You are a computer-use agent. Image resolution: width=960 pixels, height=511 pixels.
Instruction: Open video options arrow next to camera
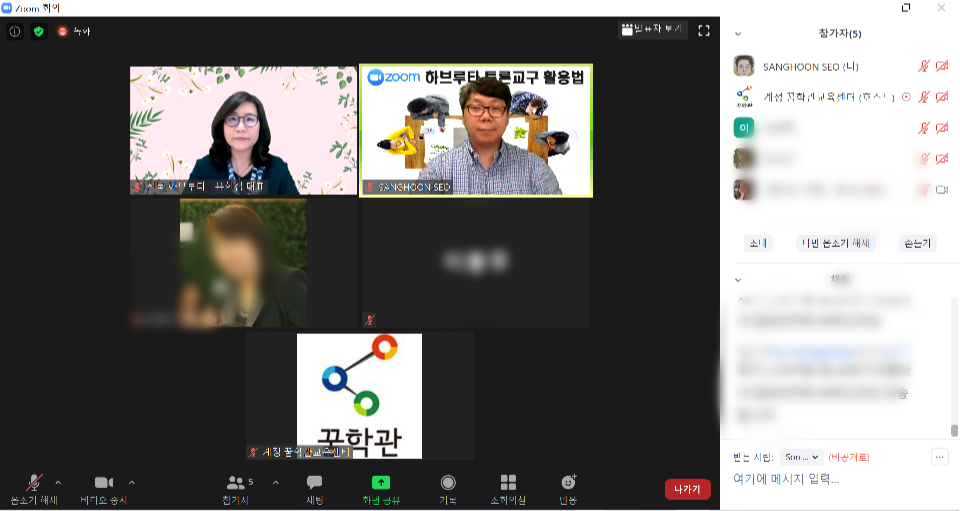[x=132, y=483]
